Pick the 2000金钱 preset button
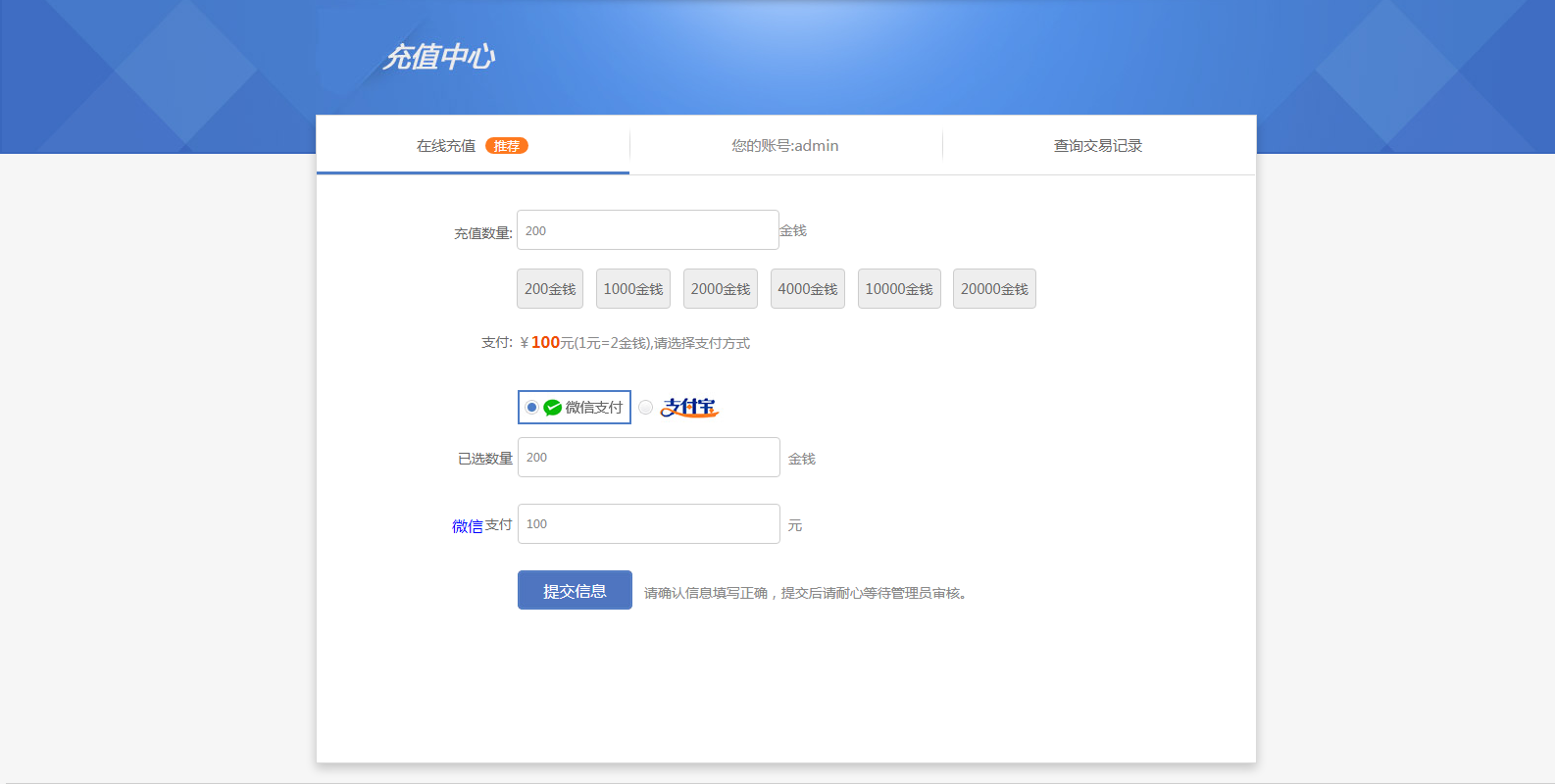Image resolution: width=1555 pixels, height=784 pixels. click(x=721, y=289)
